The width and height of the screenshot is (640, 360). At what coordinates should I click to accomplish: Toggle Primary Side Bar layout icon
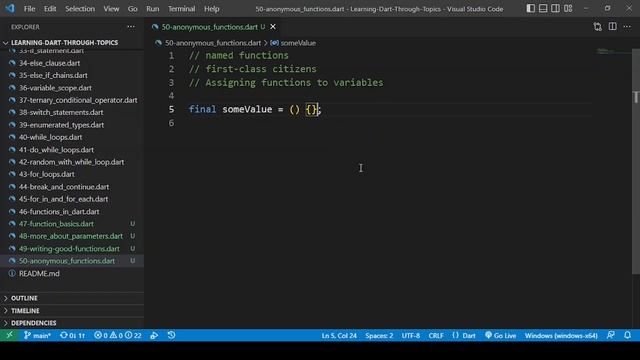(531, 8)
